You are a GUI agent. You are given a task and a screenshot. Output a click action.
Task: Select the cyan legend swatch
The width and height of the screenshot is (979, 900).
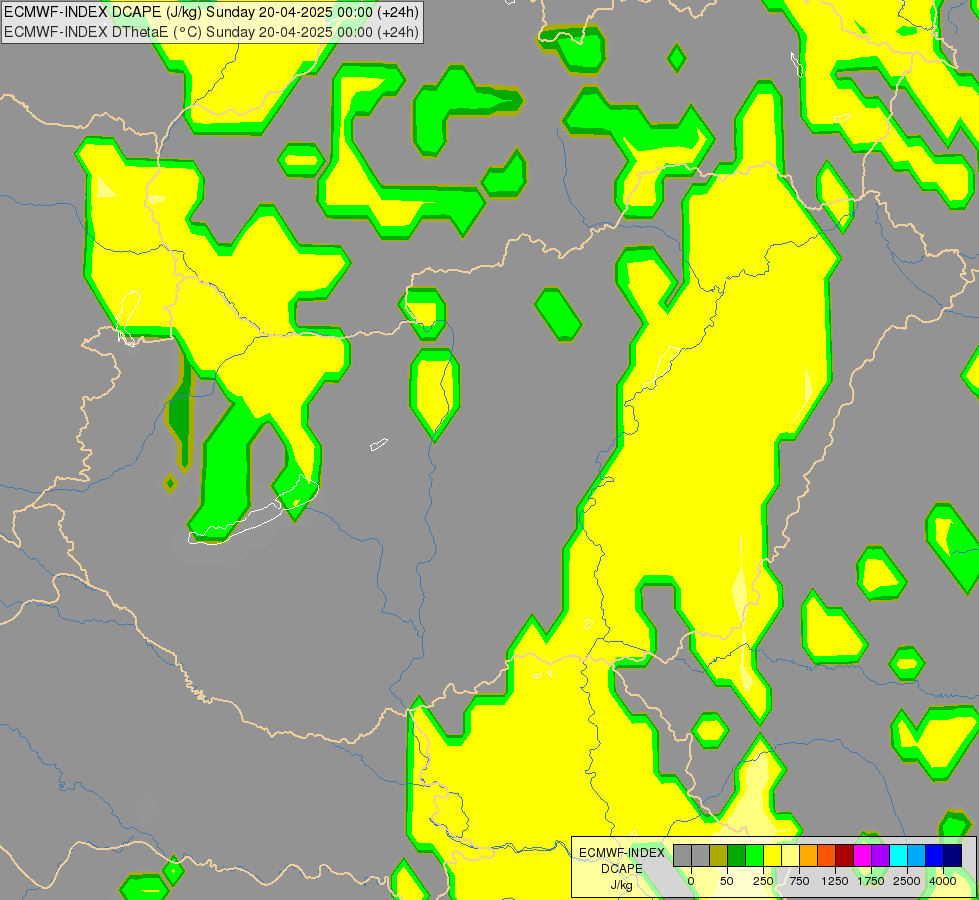(x=898, y=855)
